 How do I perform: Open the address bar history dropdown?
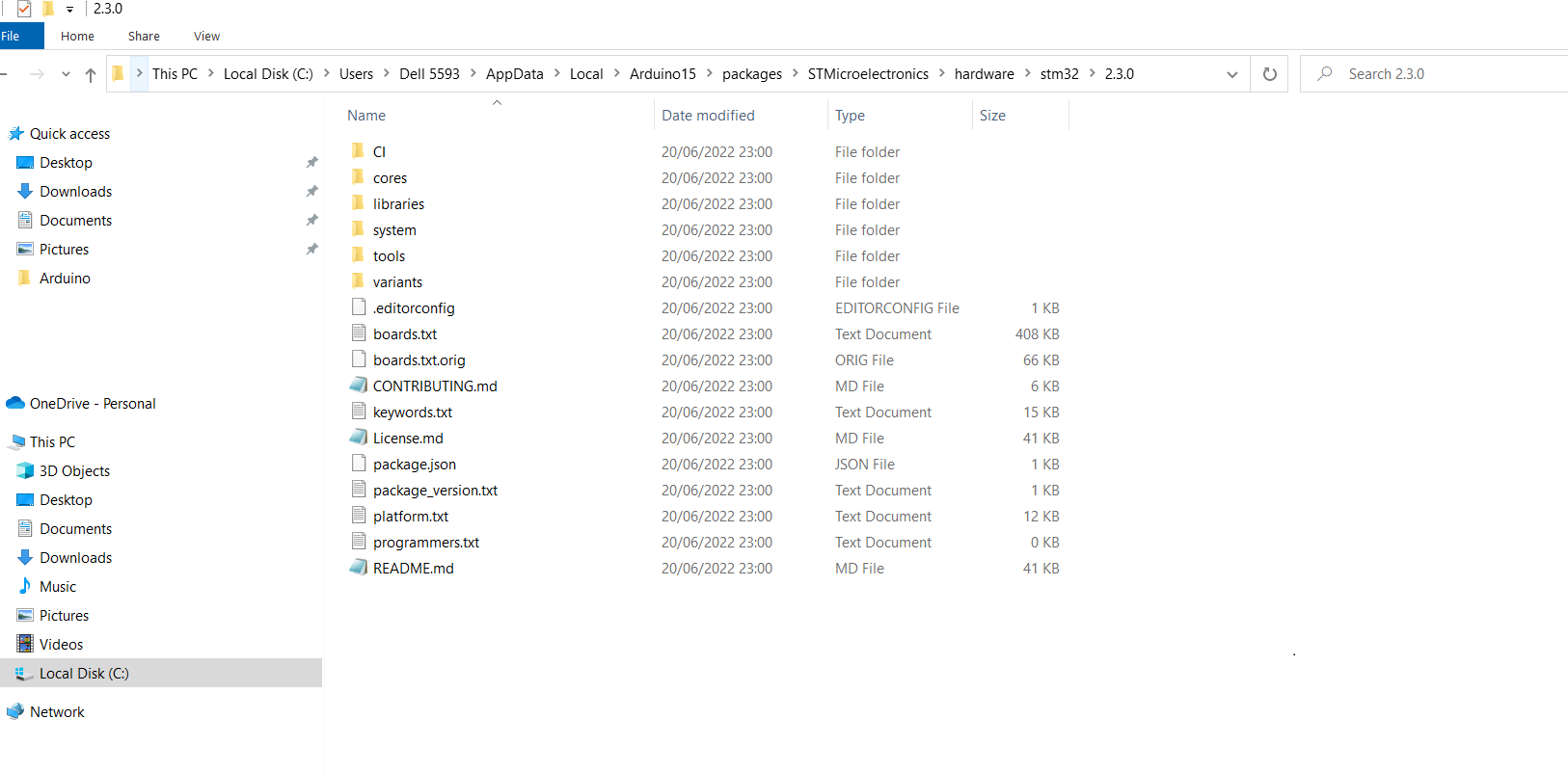click(x=1232, y=74)
